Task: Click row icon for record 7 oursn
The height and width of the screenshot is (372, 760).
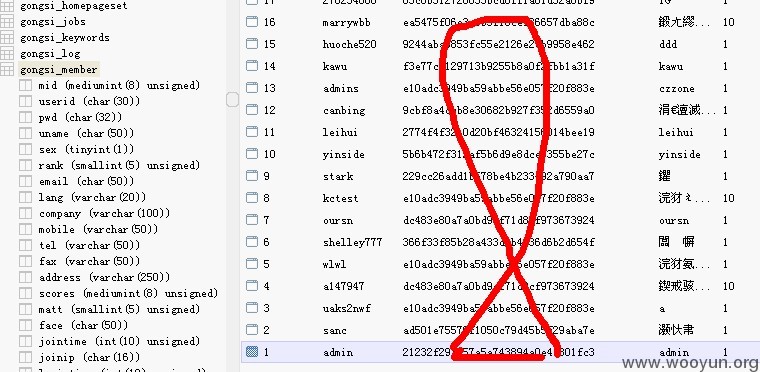Action: 252,220
